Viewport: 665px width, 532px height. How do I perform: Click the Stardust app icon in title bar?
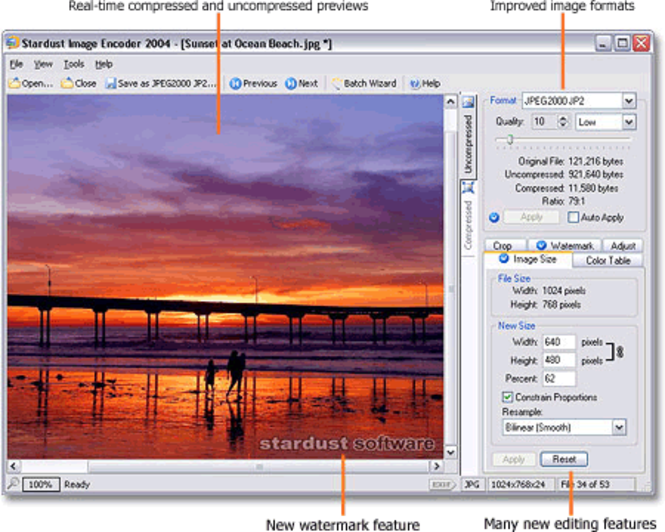point(12,43)
